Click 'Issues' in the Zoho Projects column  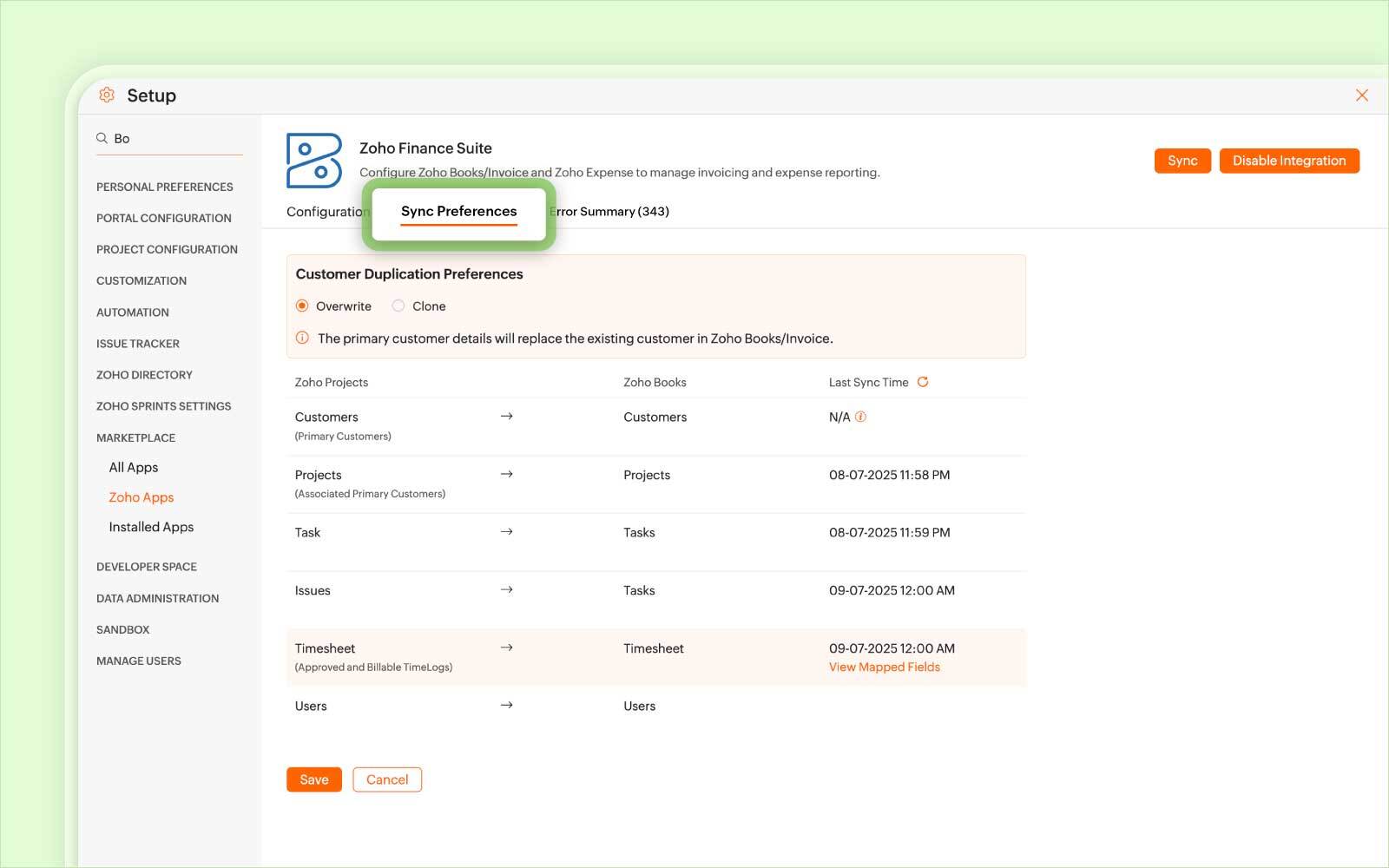pyautogui.click(x=313, y=590)
